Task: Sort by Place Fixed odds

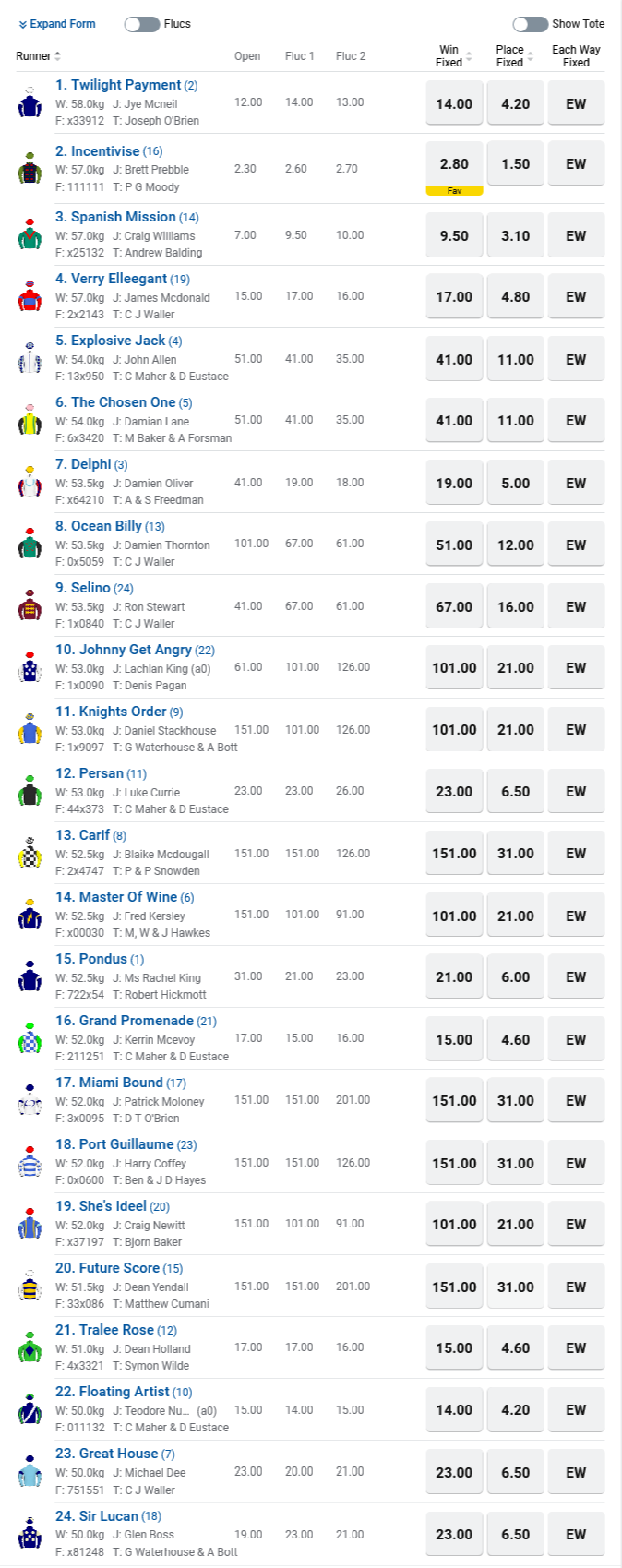Action: pos(530,56)
